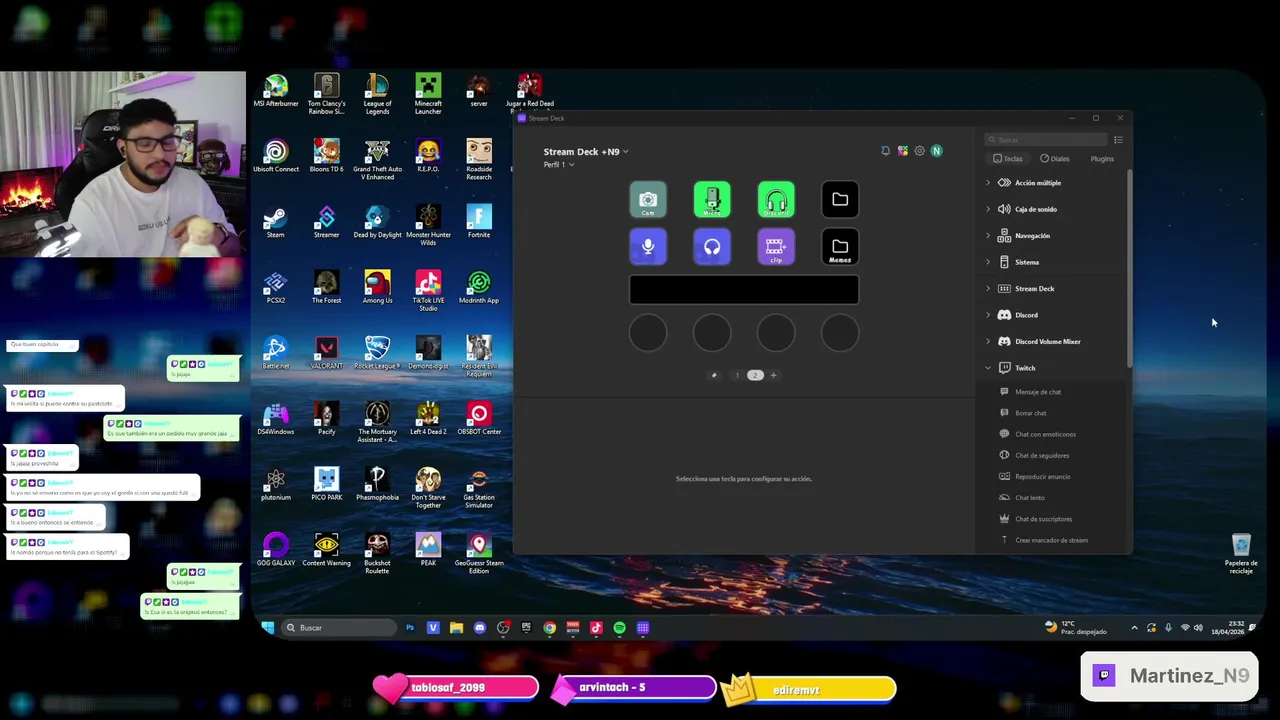Select the Cam camera key
Image resolution: width=1280 pixels, height=720 pixels.
click(x=648, y=199)
